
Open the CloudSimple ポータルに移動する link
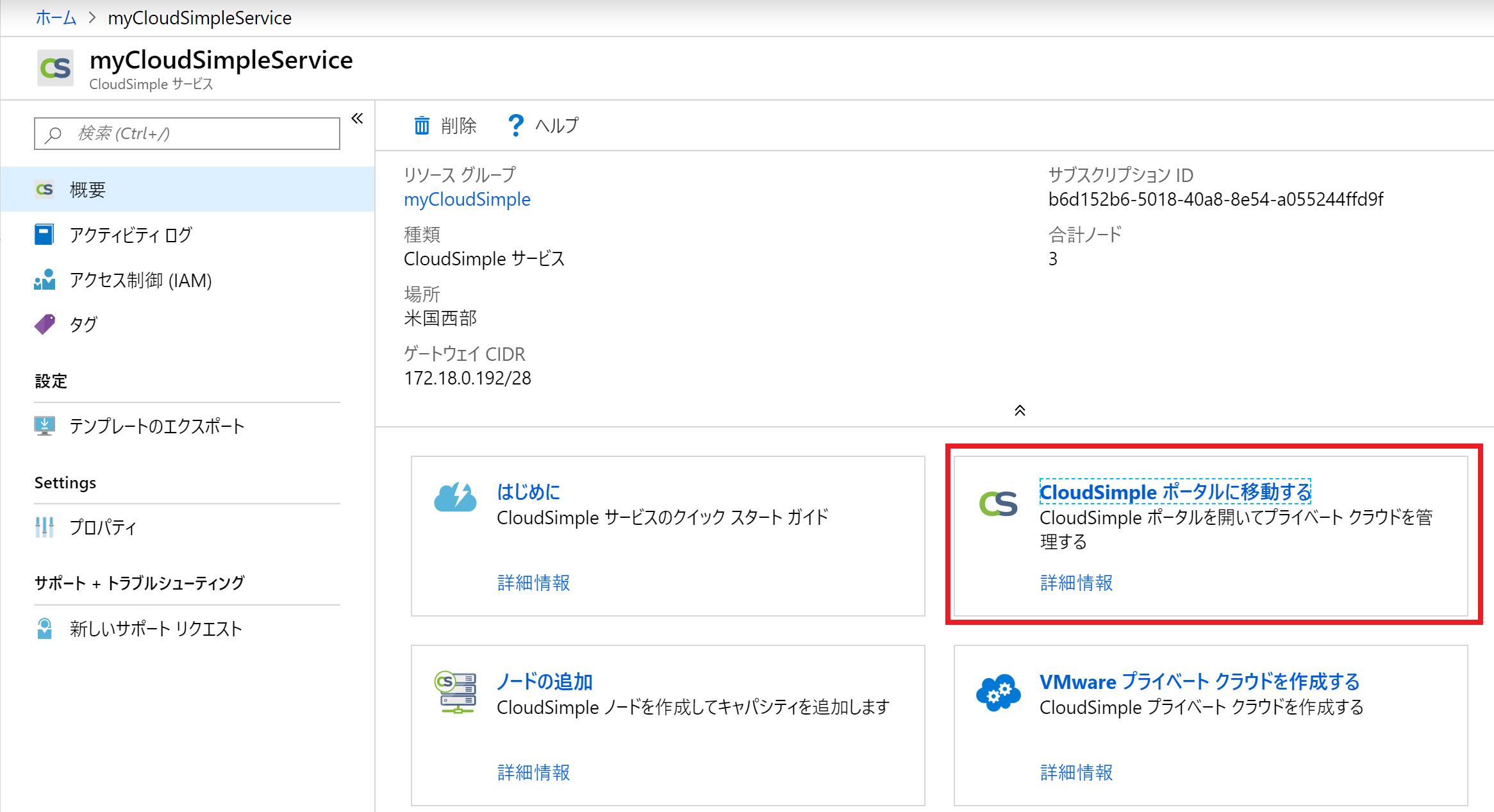(x=1175, y=492)
